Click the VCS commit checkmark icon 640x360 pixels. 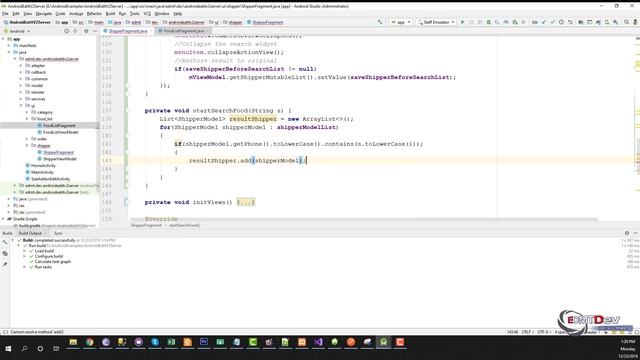tap(552, 22)
